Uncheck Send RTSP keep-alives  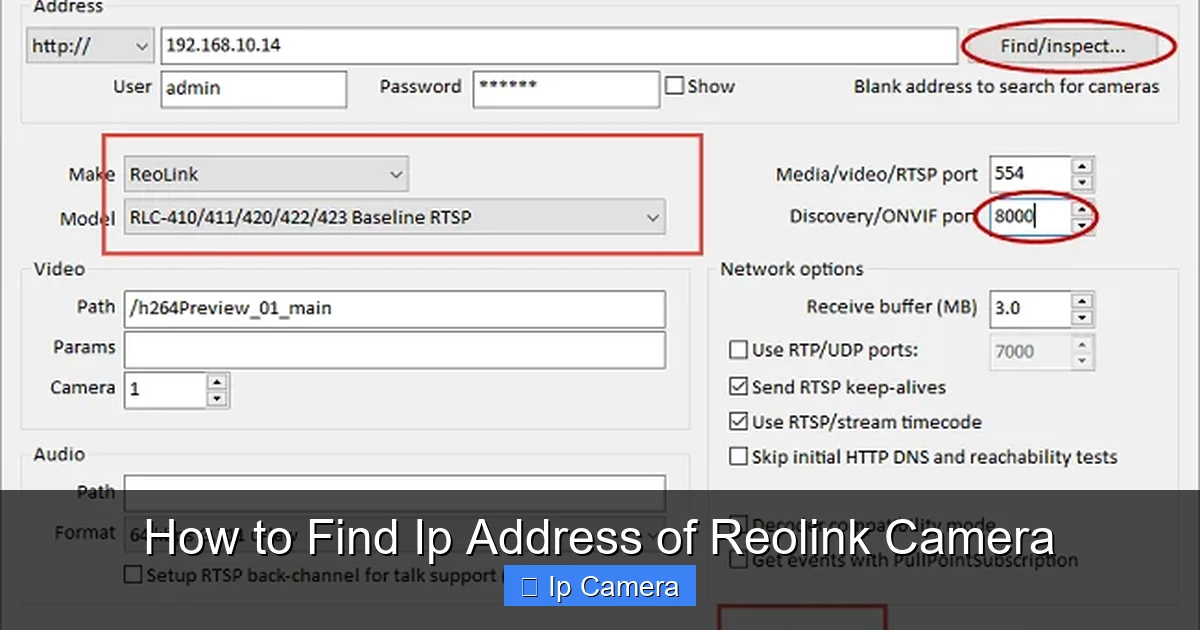[738, 386]
